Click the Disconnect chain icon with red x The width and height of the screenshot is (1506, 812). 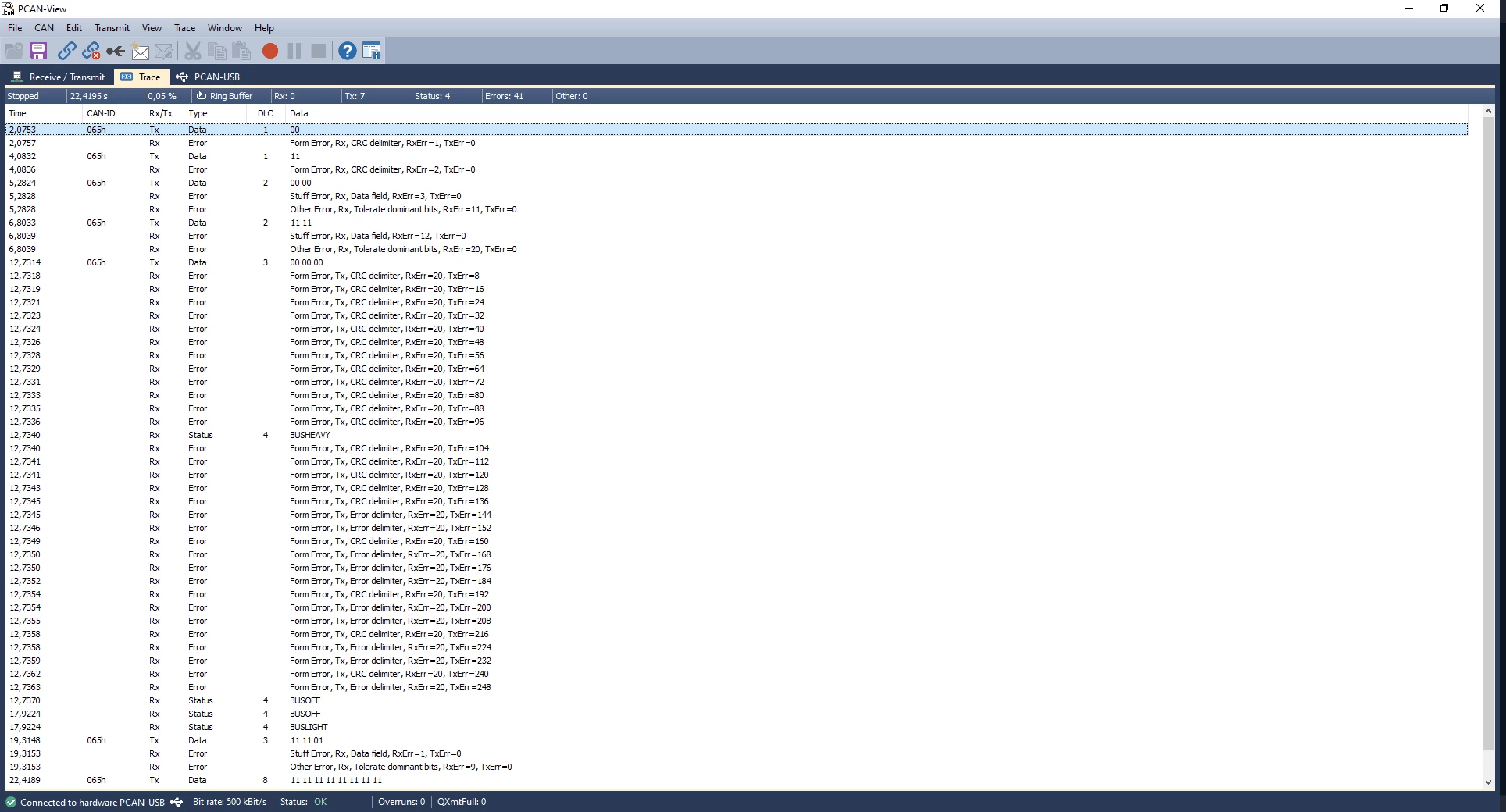(91, 52)
